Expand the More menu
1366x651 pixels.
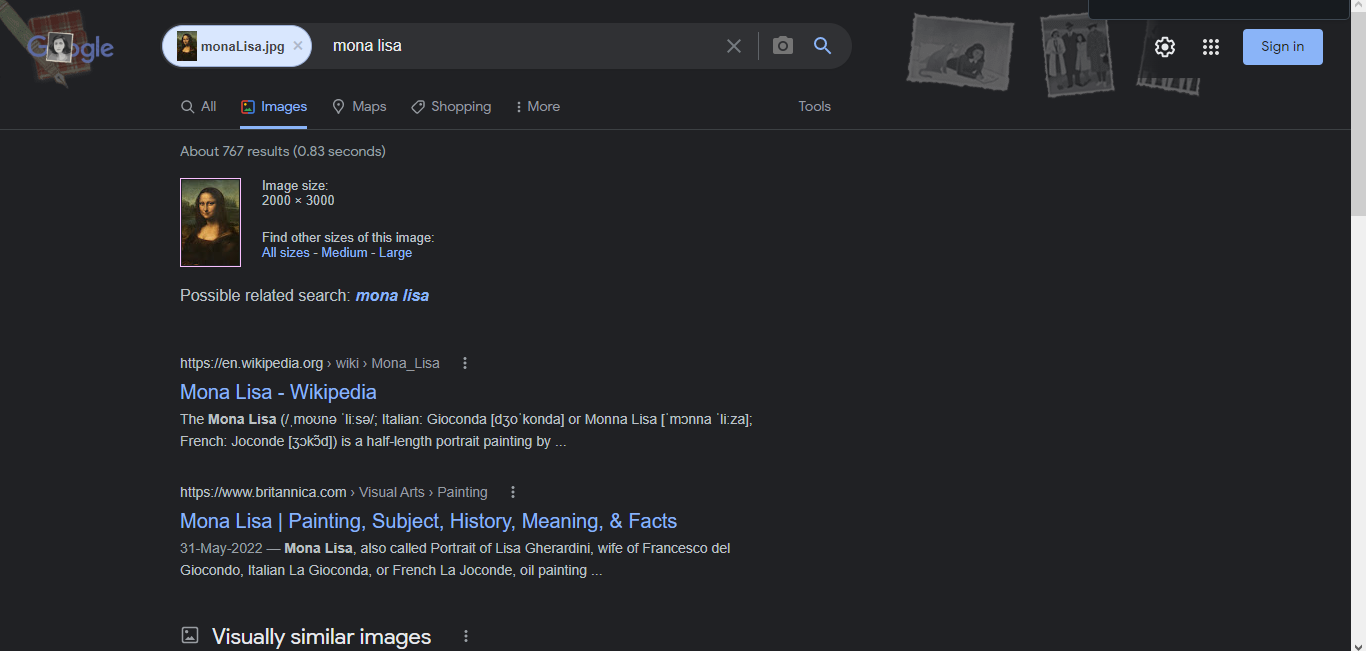[537, 107]
